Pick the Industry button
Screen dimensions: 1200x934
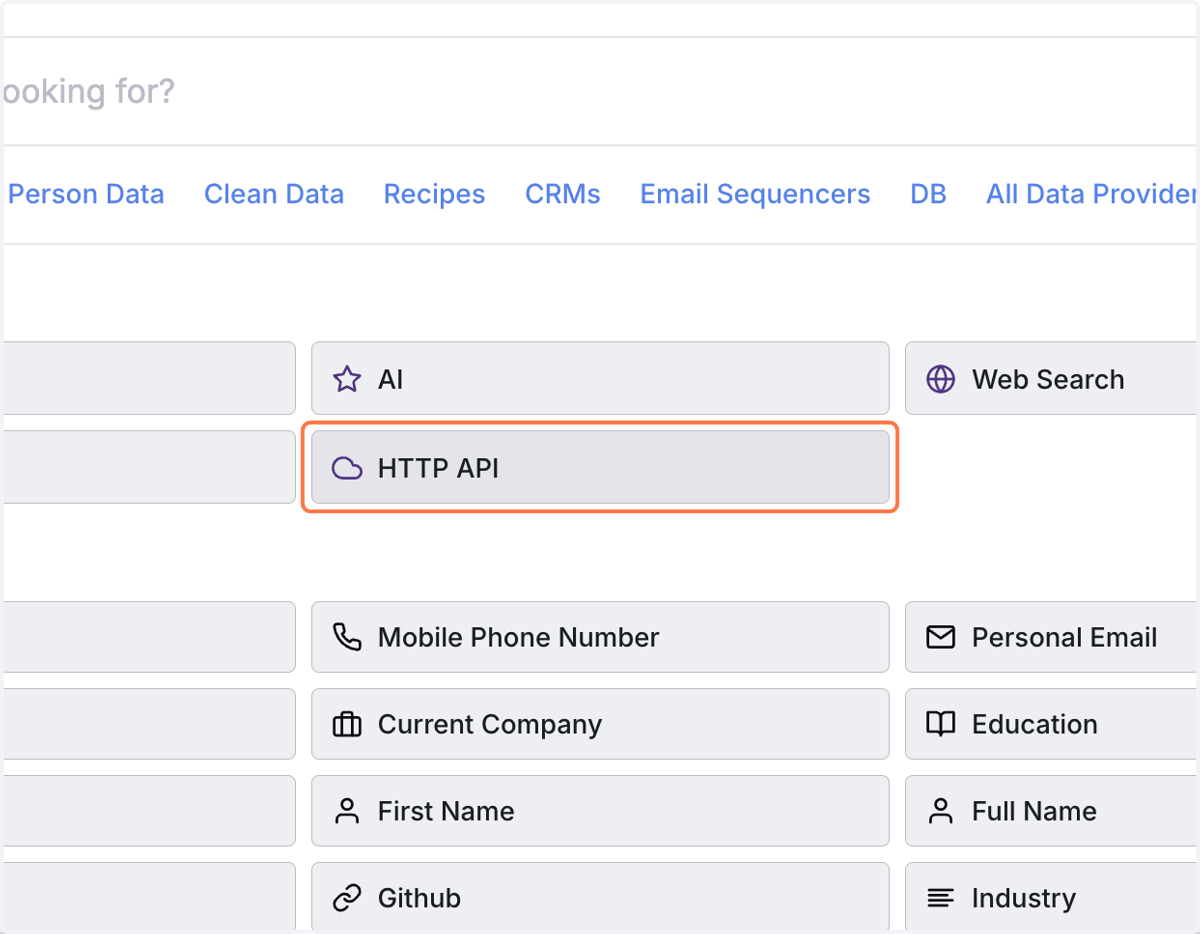1052,897
